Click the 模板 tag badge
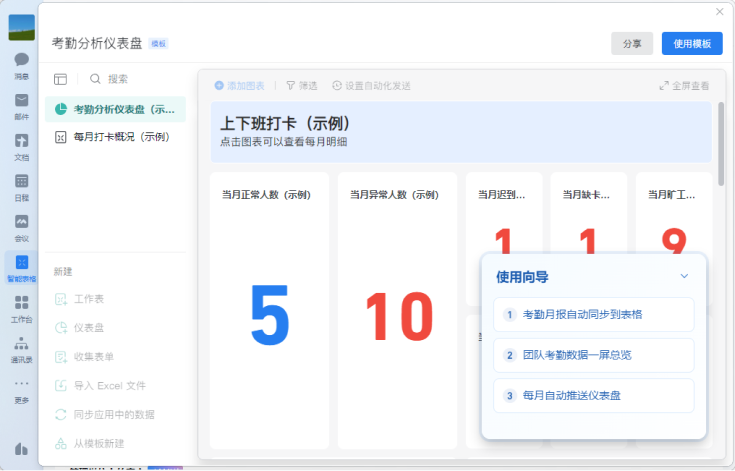The height and width of the screenshot is (471, 735). coord(158,44)
